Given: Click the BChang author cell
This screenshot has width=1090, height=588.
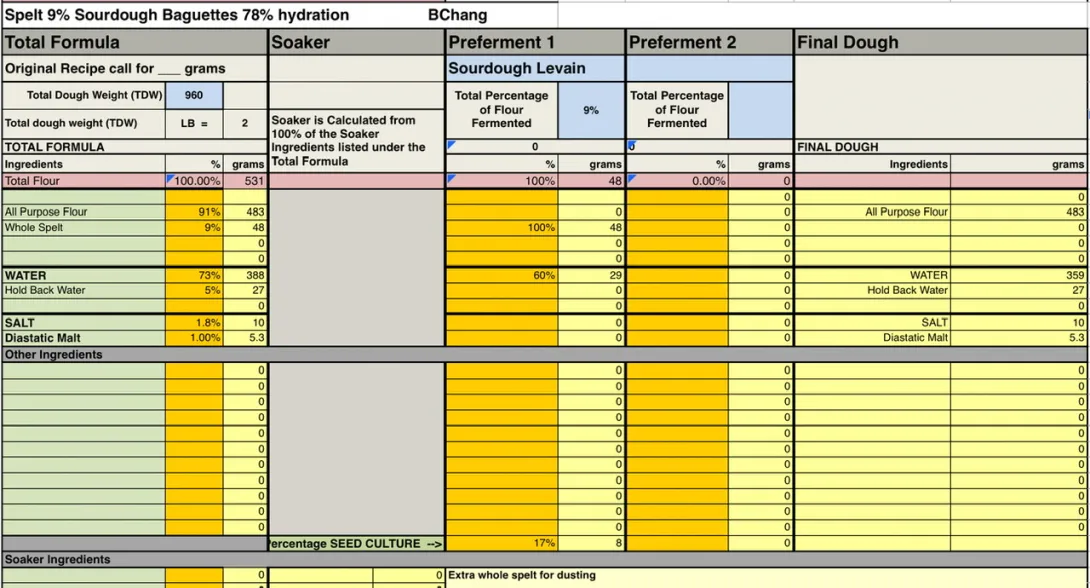Looking at the screenshot, I should click(x=458, y=15).
